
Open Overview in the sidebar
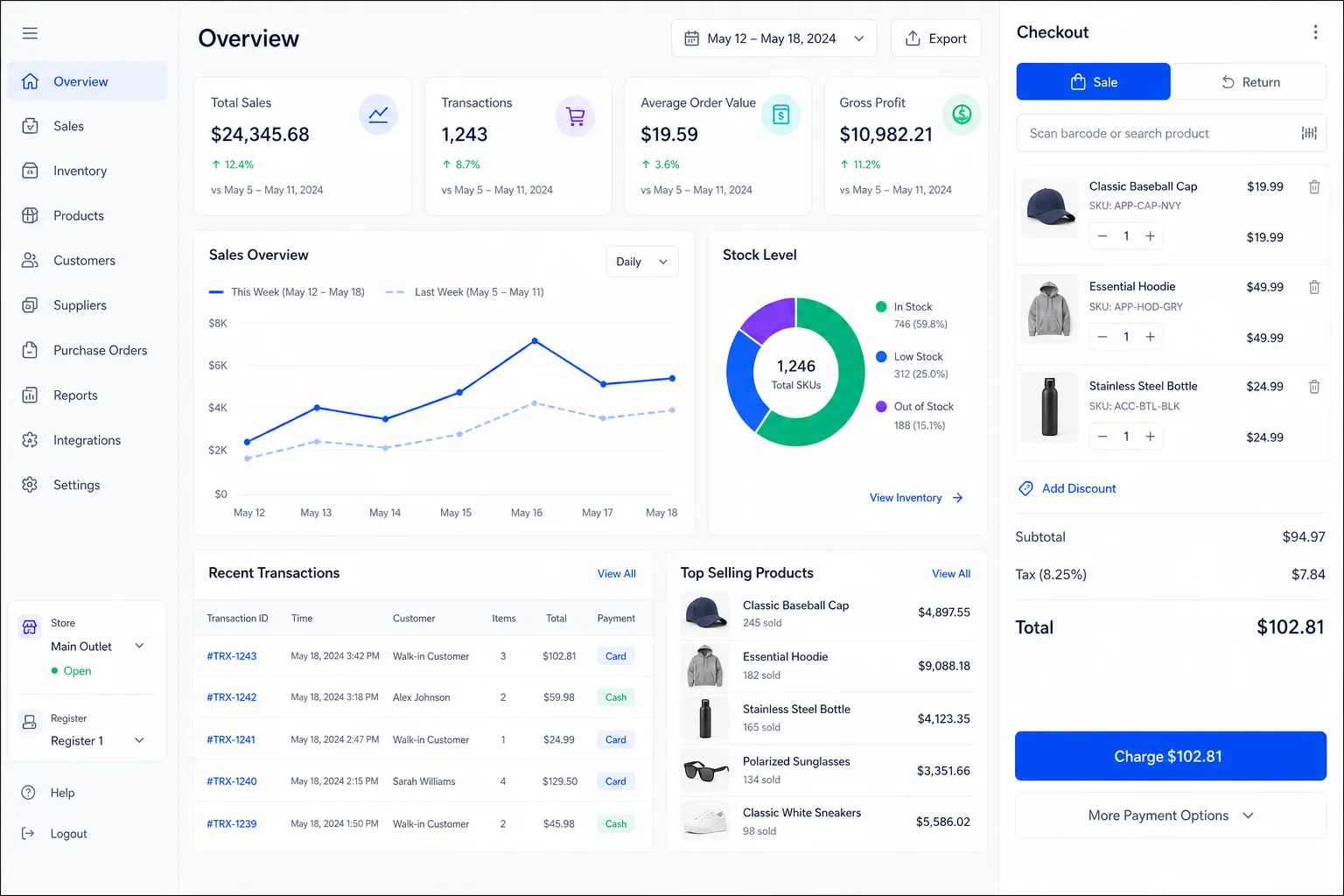point(87,81)
